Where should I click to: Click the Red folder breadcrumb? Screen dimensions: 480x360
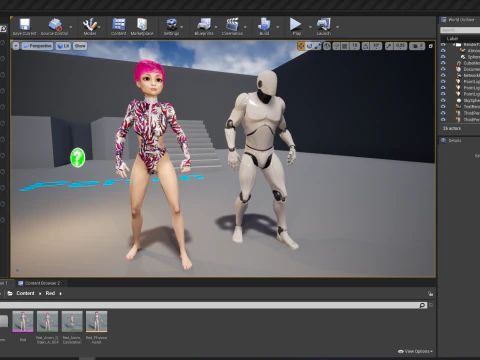coord(50,293)
